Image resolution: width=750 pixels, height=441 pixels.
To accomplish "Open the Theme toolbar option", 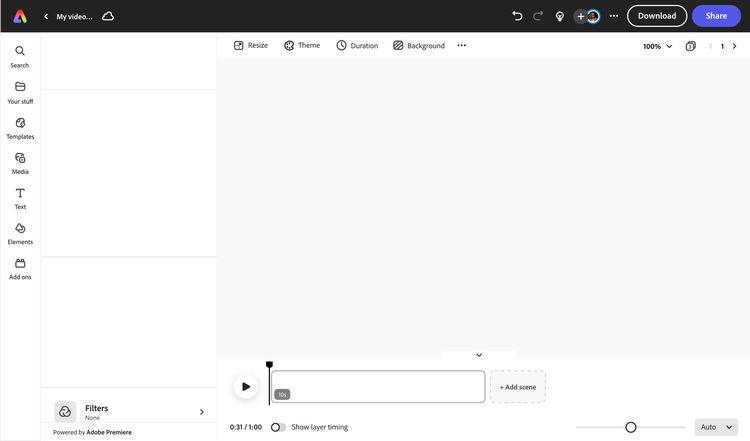I will tap(302, 46).
